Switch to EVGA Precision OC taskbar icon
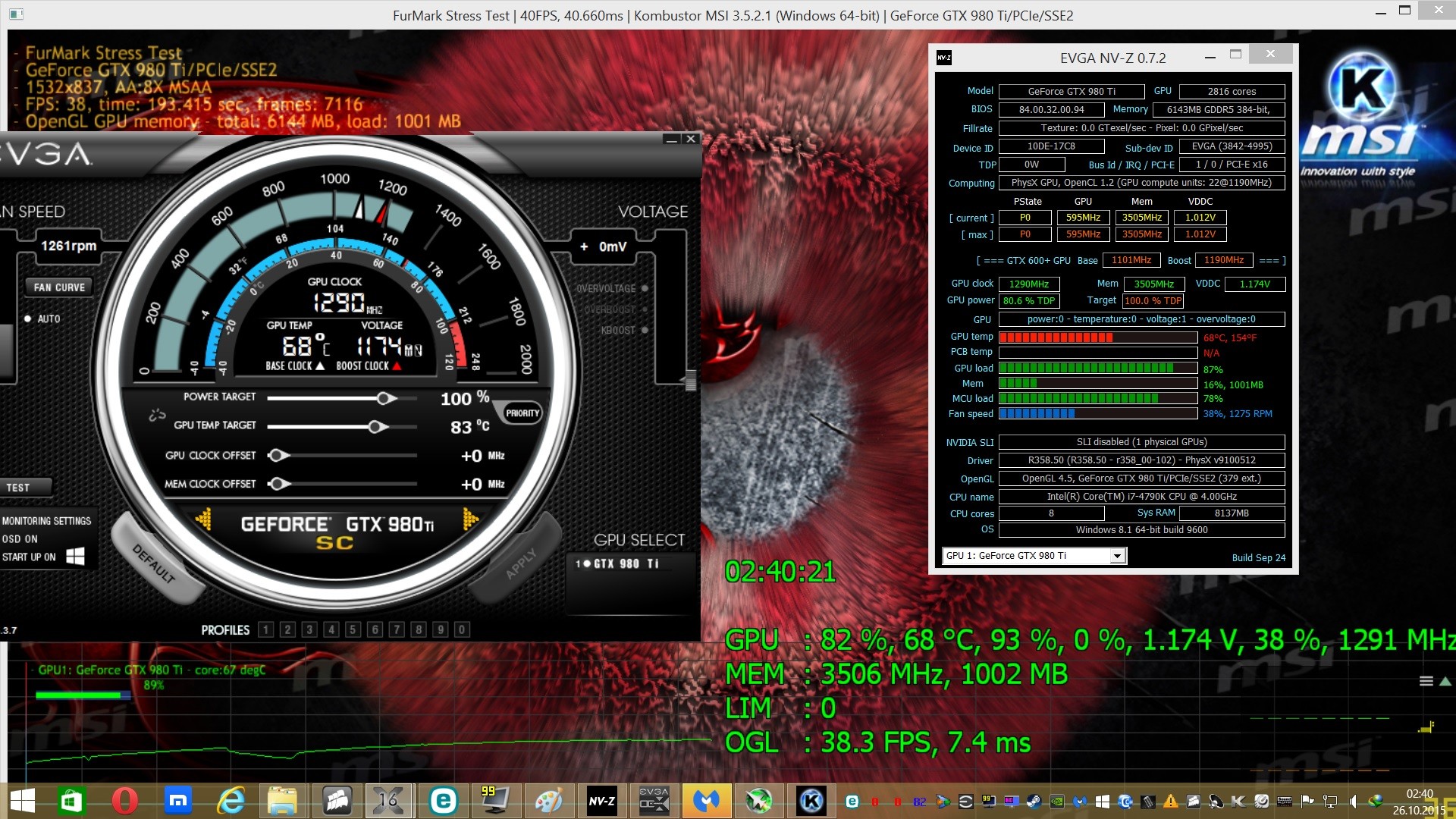 (654, 801)
